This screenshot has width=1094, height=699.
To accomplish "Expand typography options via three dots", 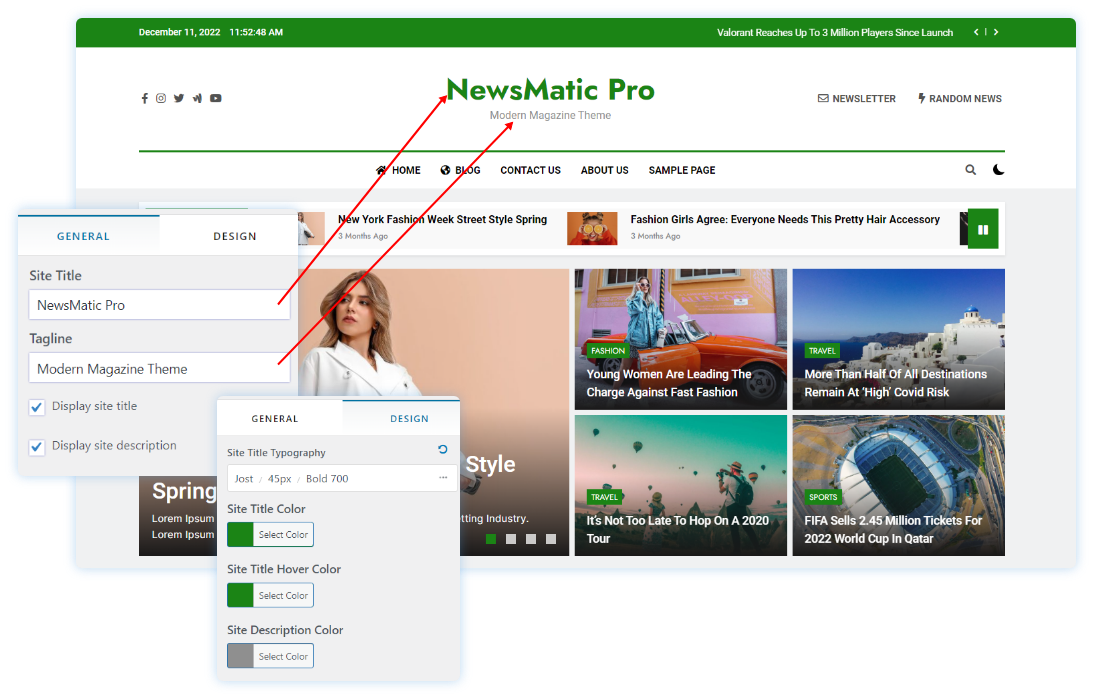I will point(443,478).
